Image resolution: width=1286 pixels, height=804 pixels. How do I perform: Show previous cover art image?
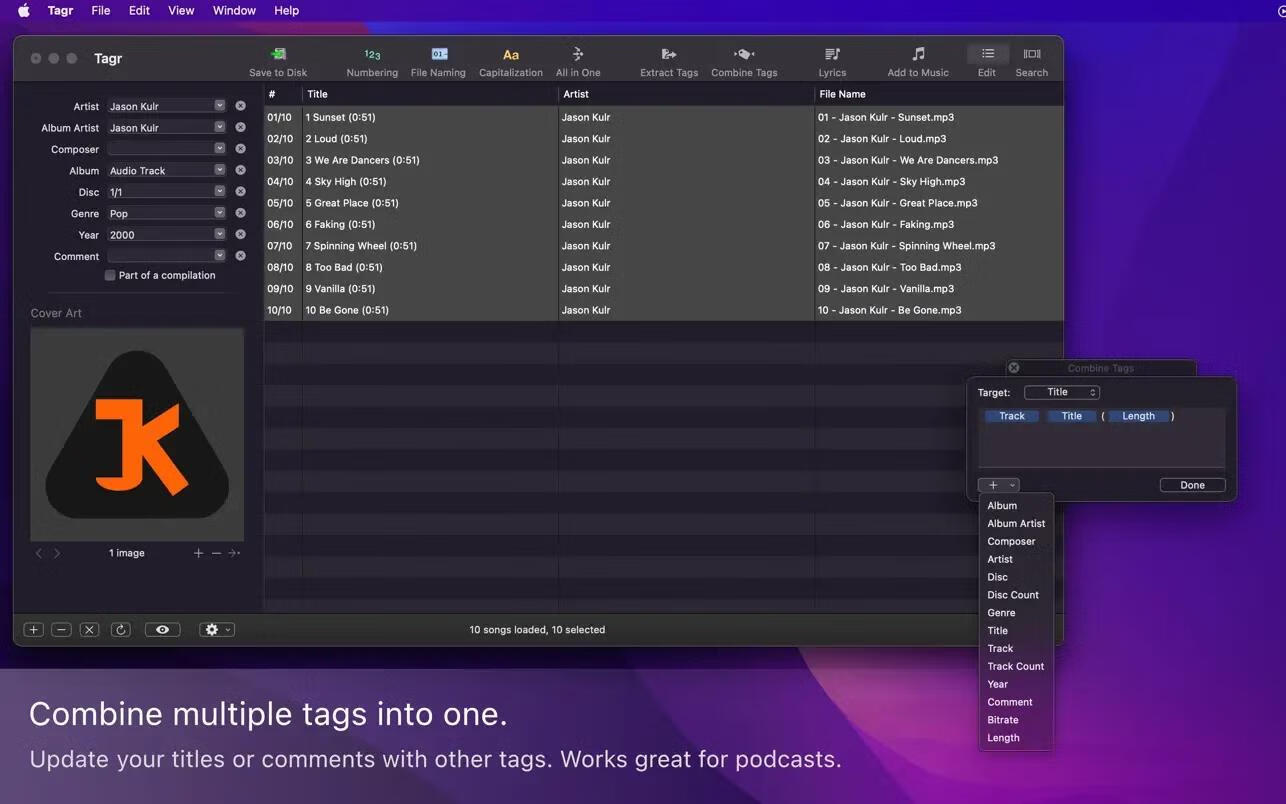(39, 553)
